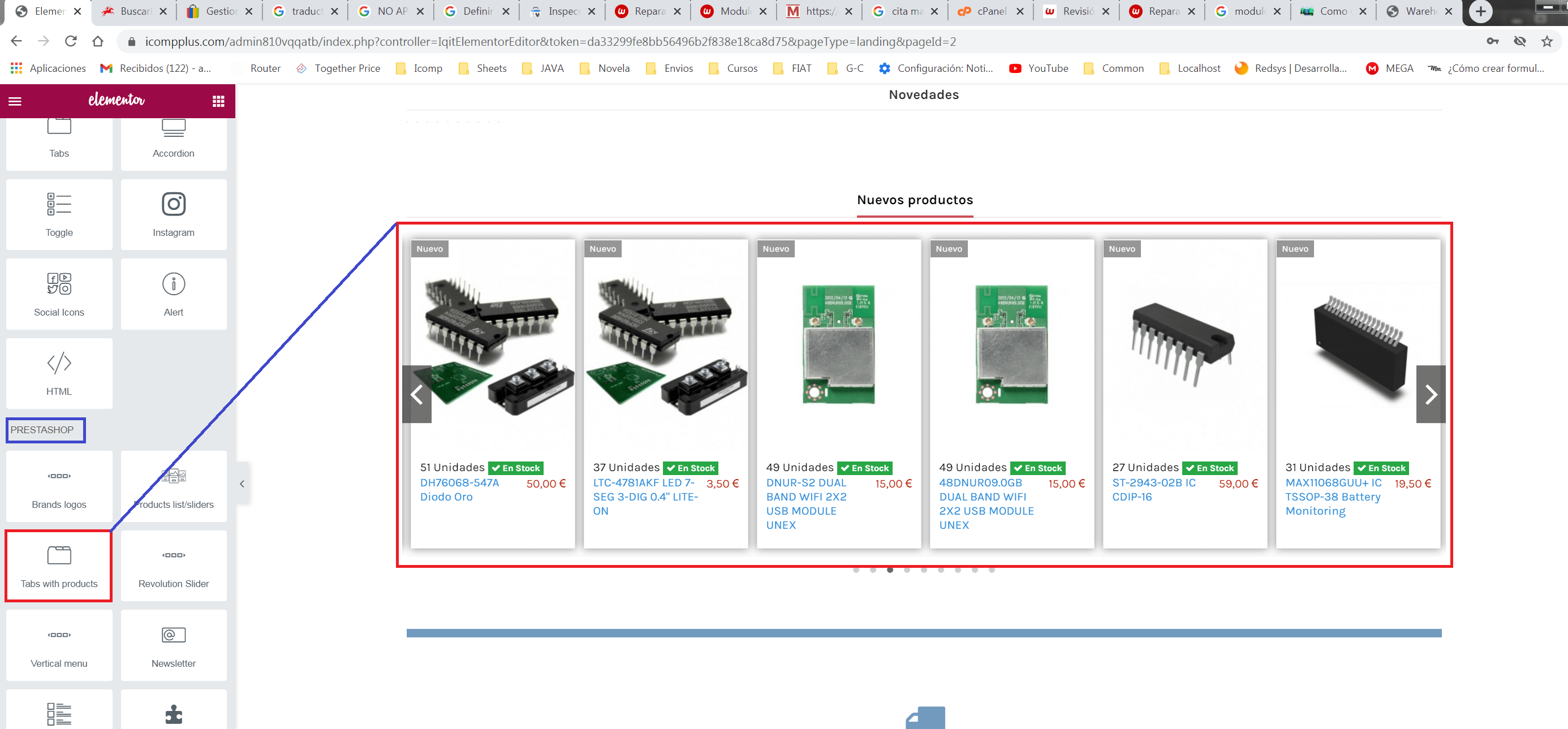The height and width of the screenshot is (729, 1568).
Task: Collapse the Elementor side panel
Action: click(242, 484)
